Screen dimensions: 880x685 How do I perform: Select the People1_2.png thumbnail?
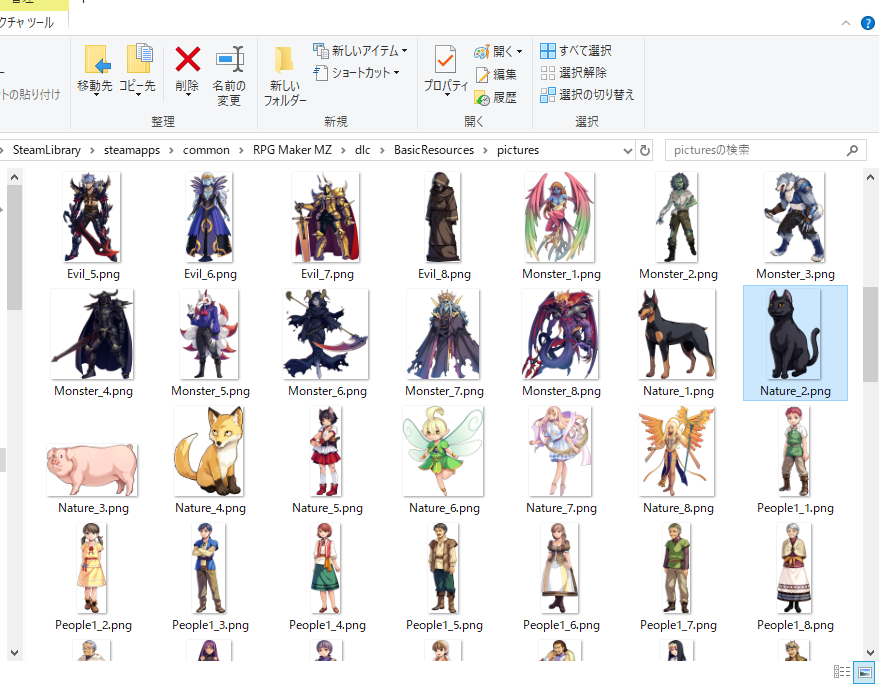(92, 568)
